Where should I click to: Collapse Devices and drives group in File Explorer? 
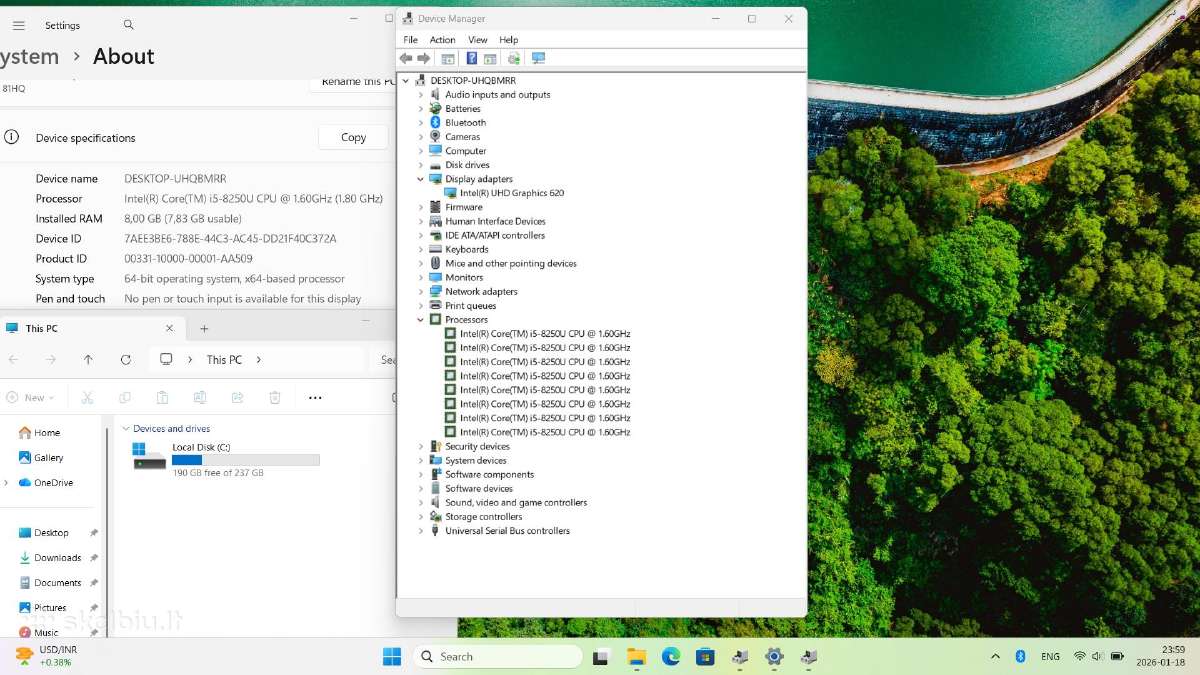point(125,428)
